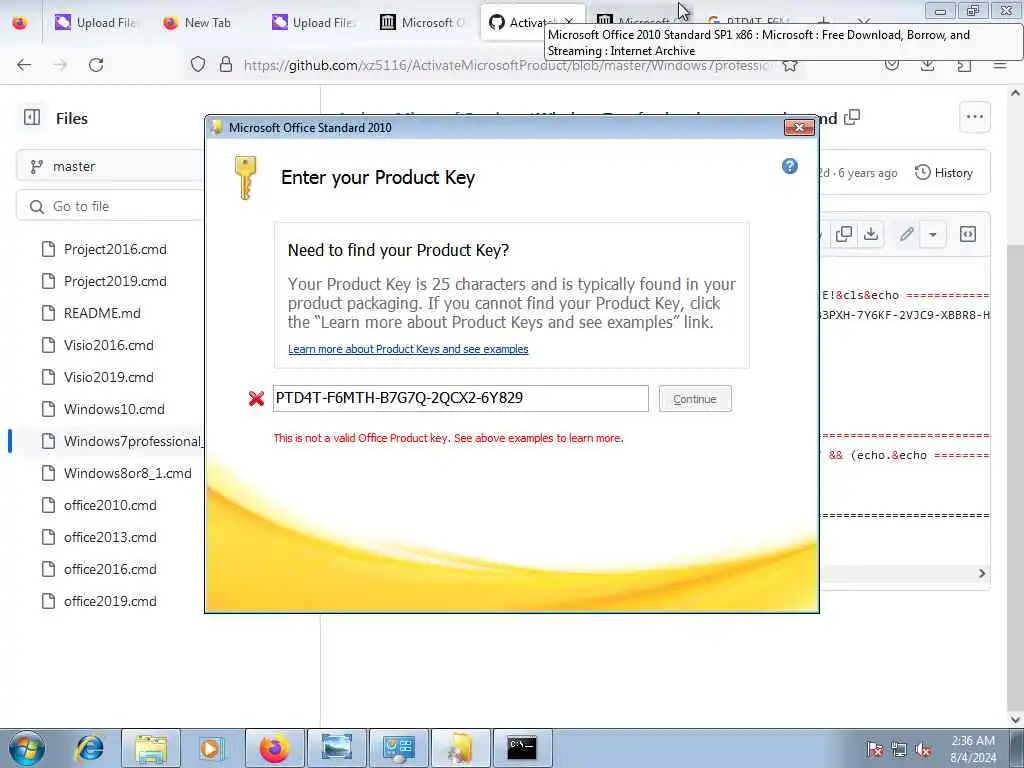Open the Office setup taskbar item
The height and width of the screenshot is (768, 1024).
pos(460,748)
